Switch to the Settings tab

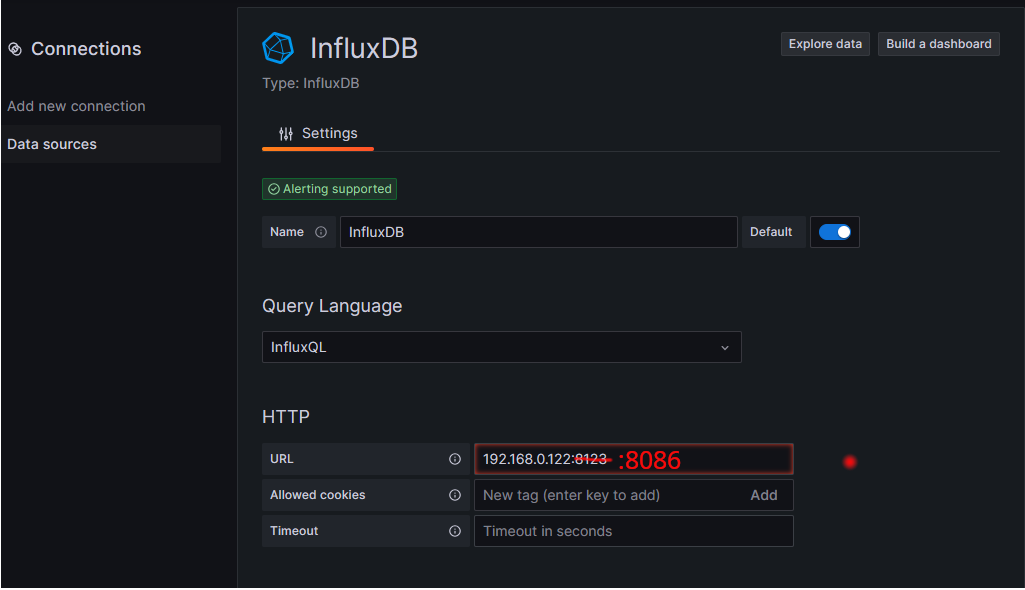[318, 134]
